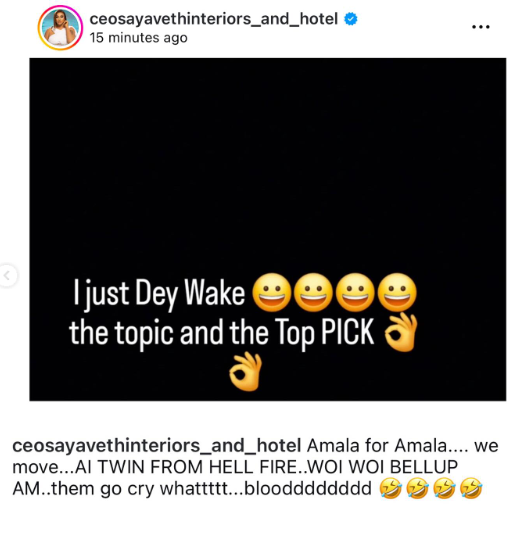This screenshot has height=544, width=525.
Task: Click the black post image
Action: coord(268,229)
